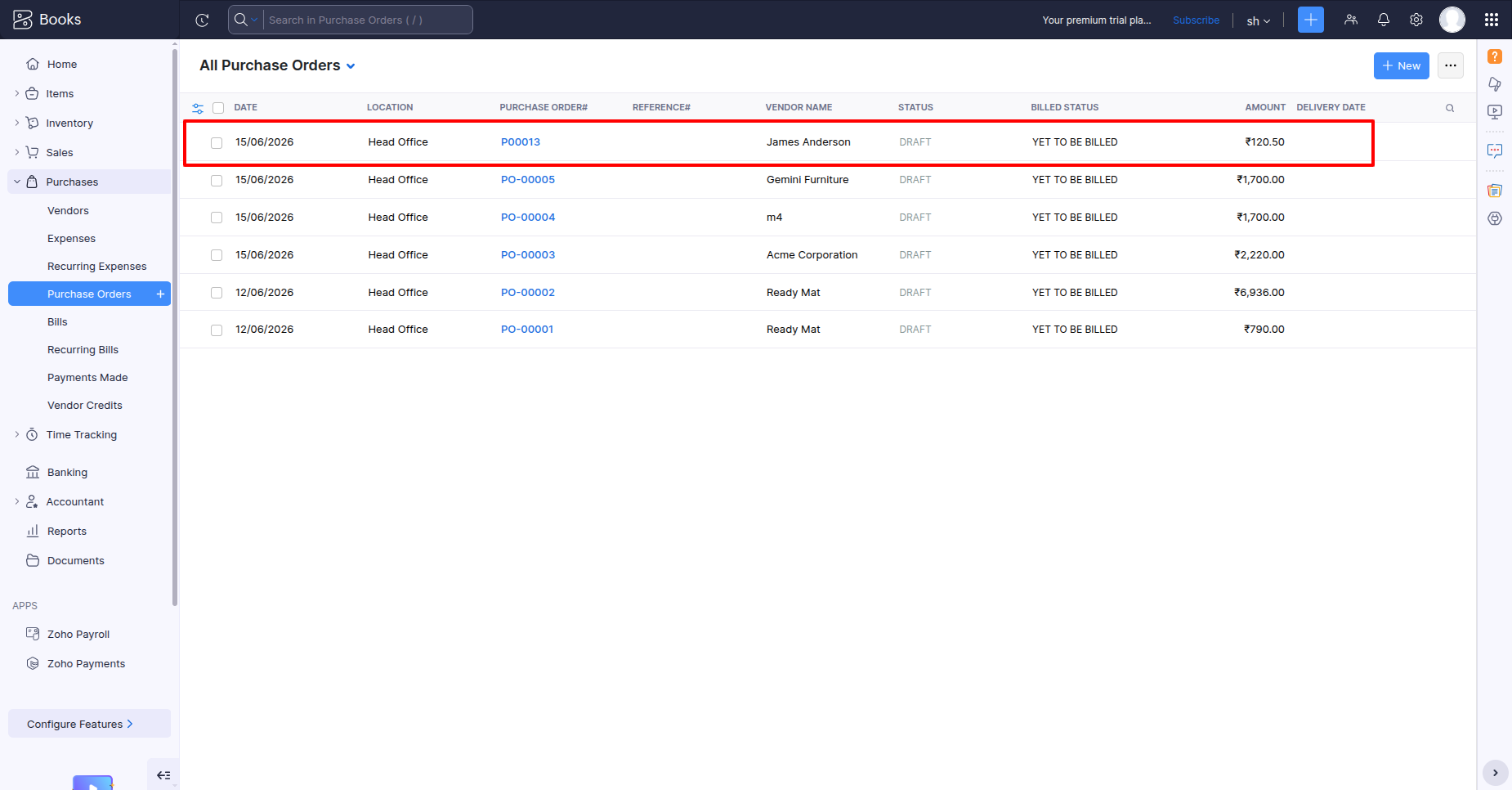Open All Purchase Orders view dropdown
Image resolution: width=1512 pixels, height=790 pixels.
pyautogui.click(x=278, y=65)
